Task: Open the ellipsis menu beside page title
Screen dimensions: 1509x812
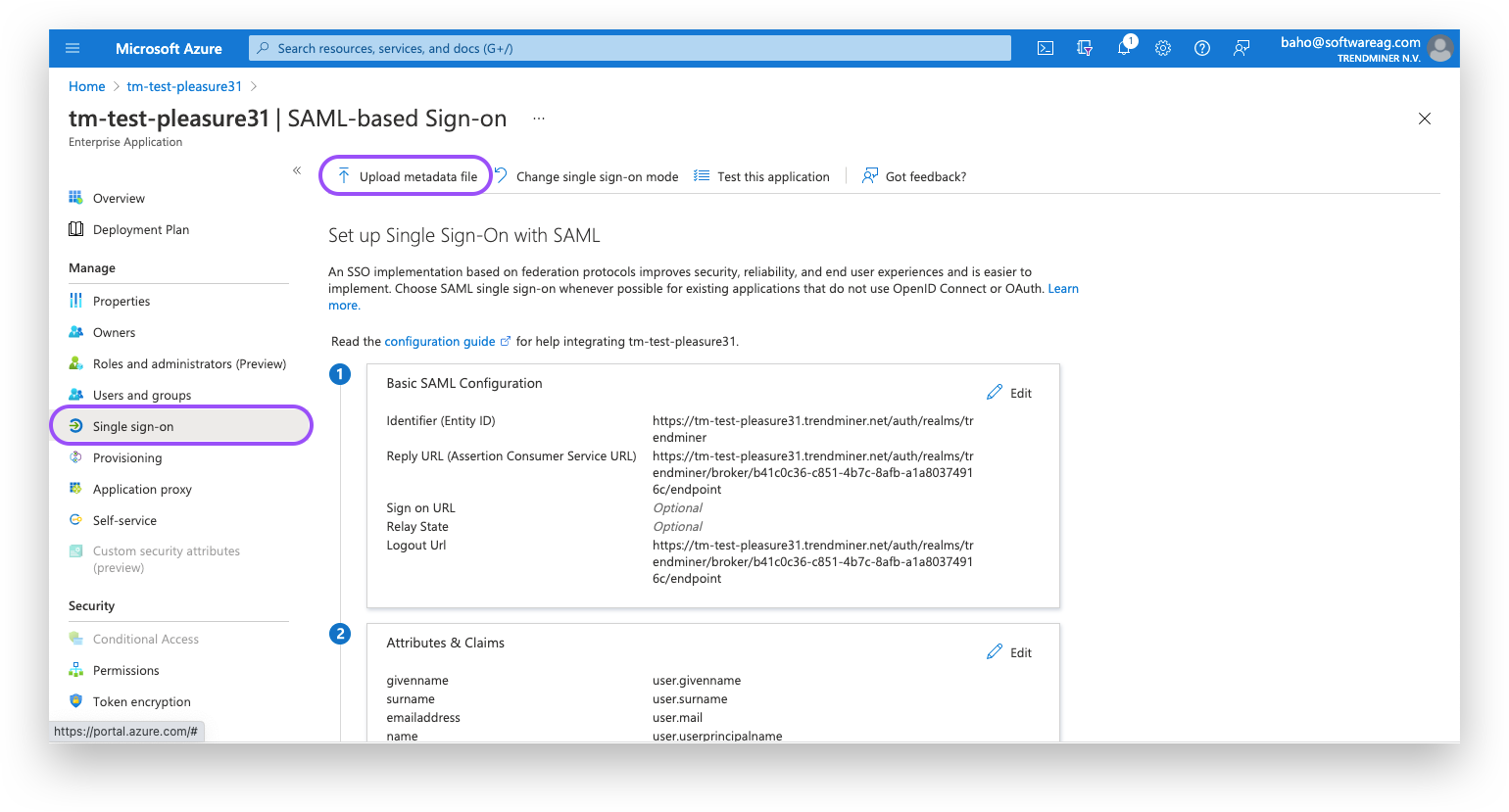Action: pos(538,117)
